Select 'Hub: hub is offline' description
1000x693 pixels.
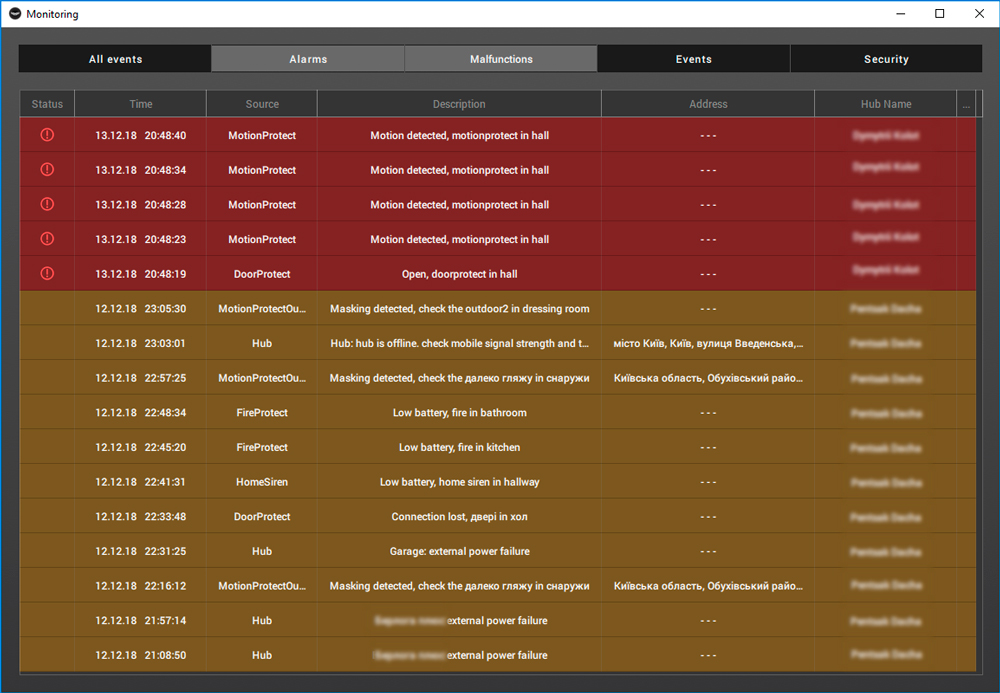coord(459,343)
